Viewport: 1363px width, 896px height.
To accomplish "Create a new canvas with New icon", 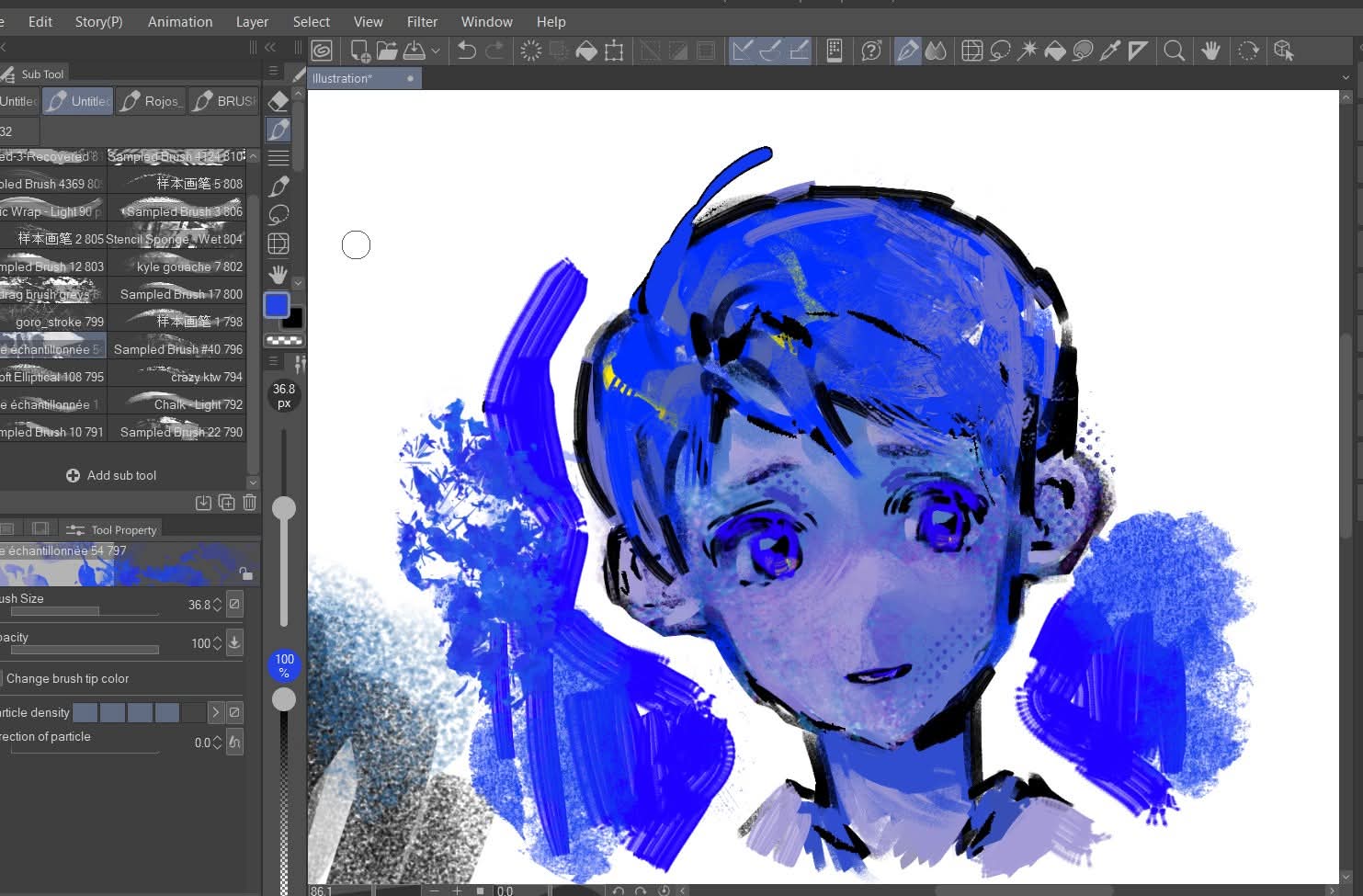I will pyautogui.click(x=360, y=51).
